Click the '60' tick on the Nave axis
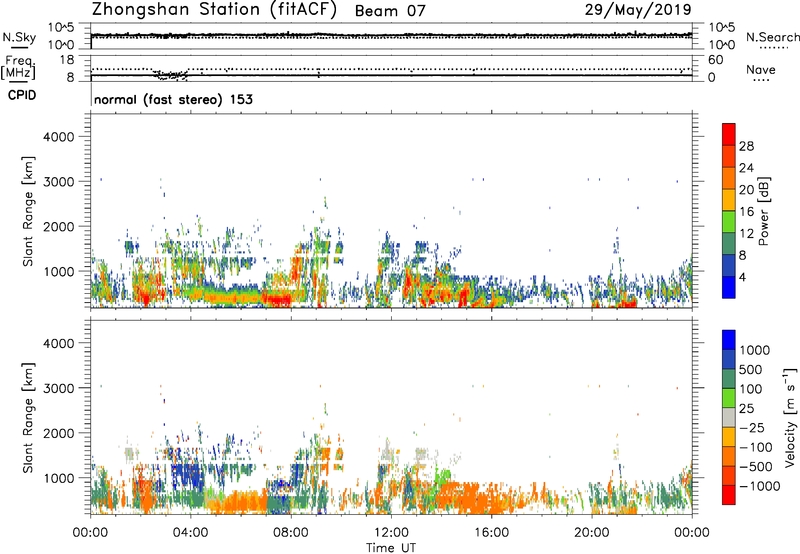The image size is (800, 554). [x=715, y=60]
